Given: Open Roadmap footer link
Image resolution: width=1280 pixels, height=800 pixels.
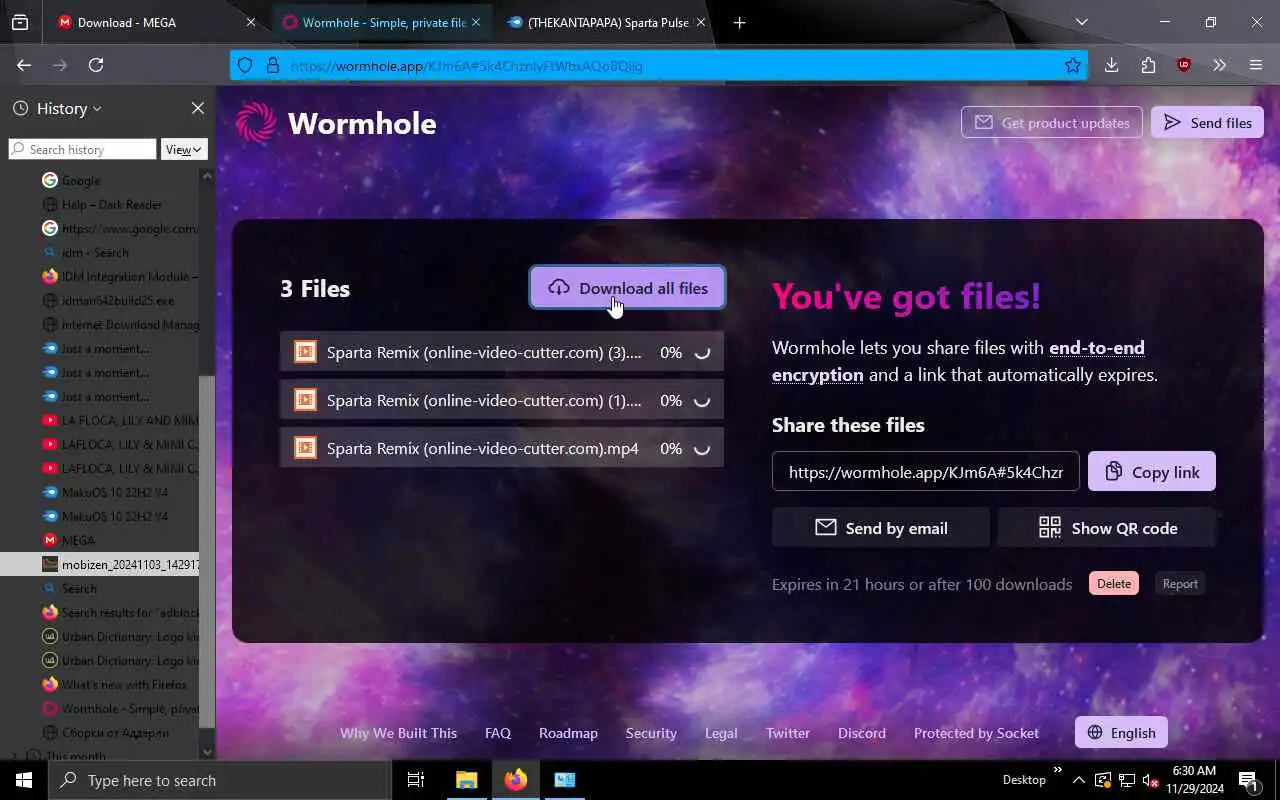Looking at the screenshot, I should pyautogui.click(x=568, y=733).
